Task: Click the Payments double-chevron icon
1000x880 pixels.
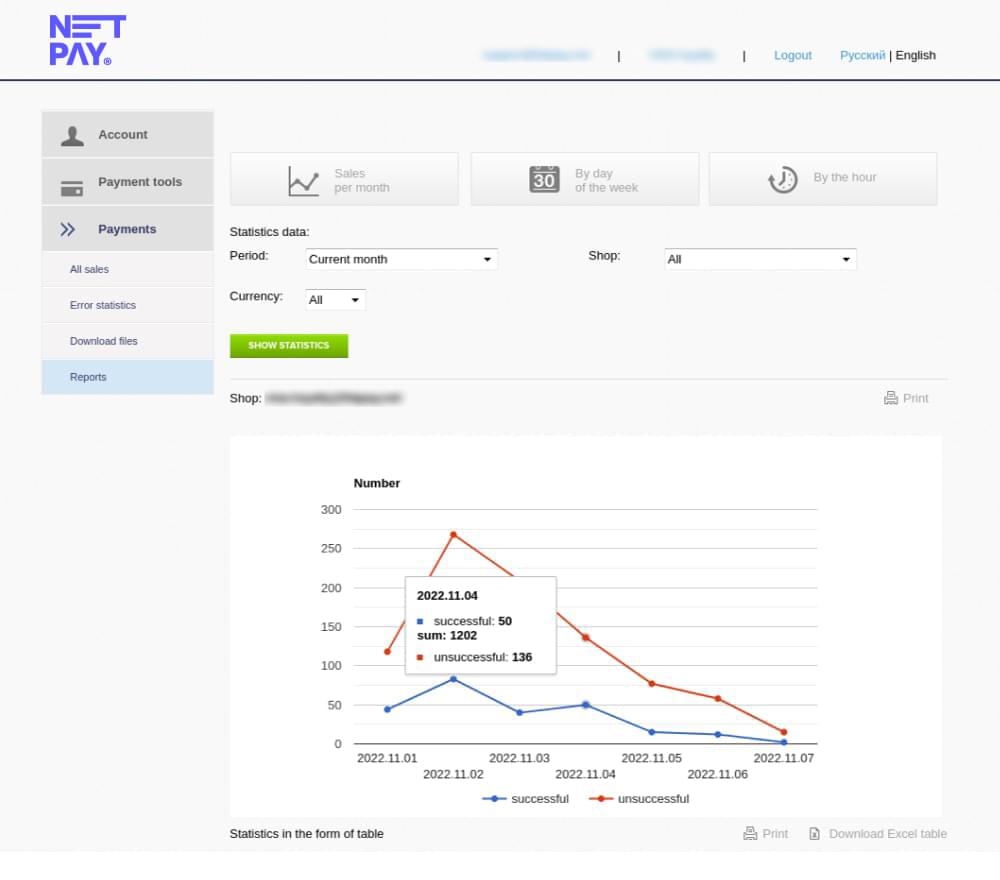Action: pos(68,230)
